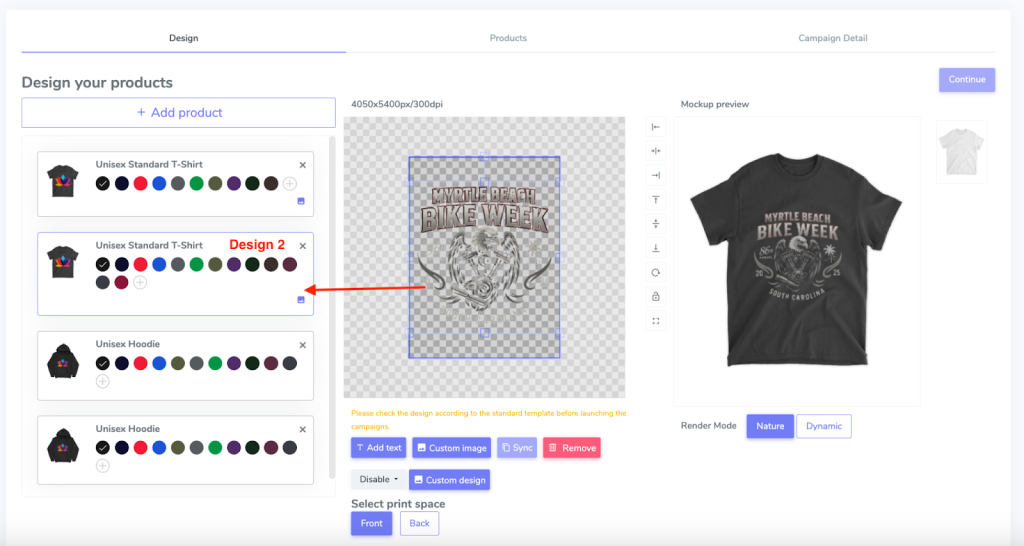Click the Continue button
This screenshot has height=546, width=1024.
coord(967,80)
